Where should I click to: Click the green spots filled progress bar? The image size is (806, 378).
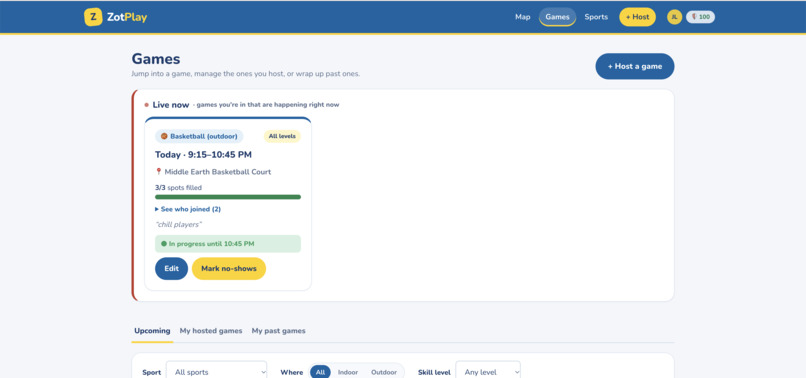click(228, 197)
